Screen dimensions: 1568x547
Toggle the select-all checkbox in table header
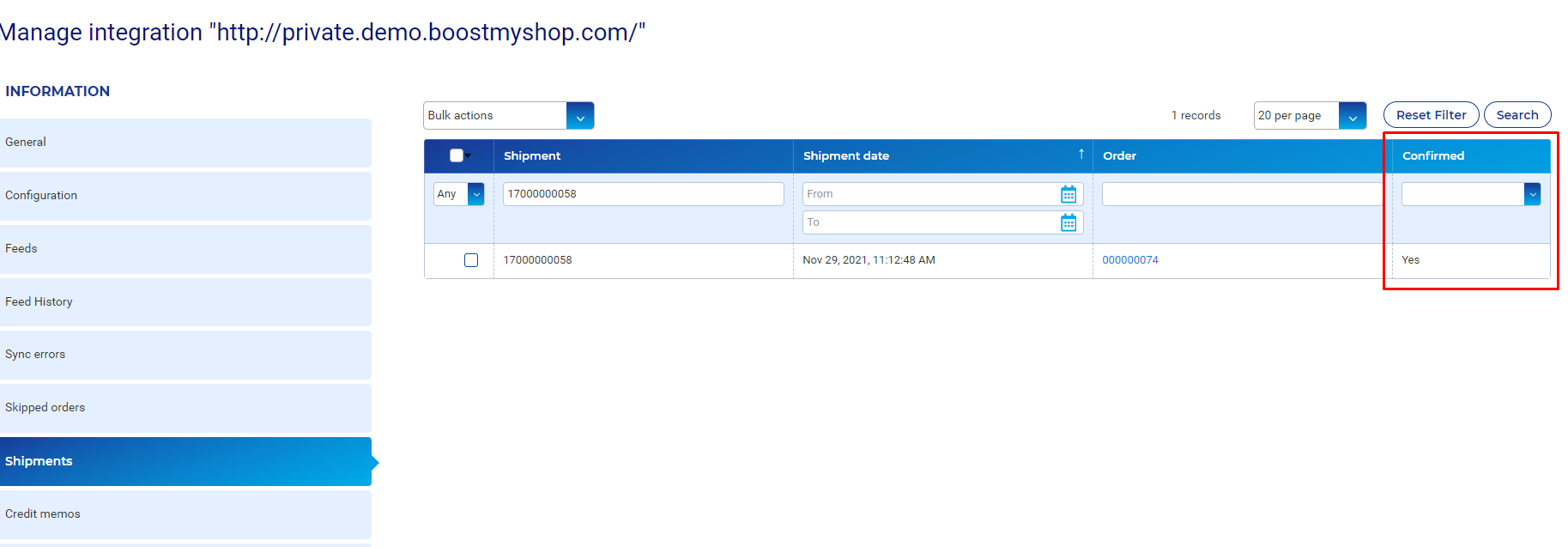coord(457,155)
